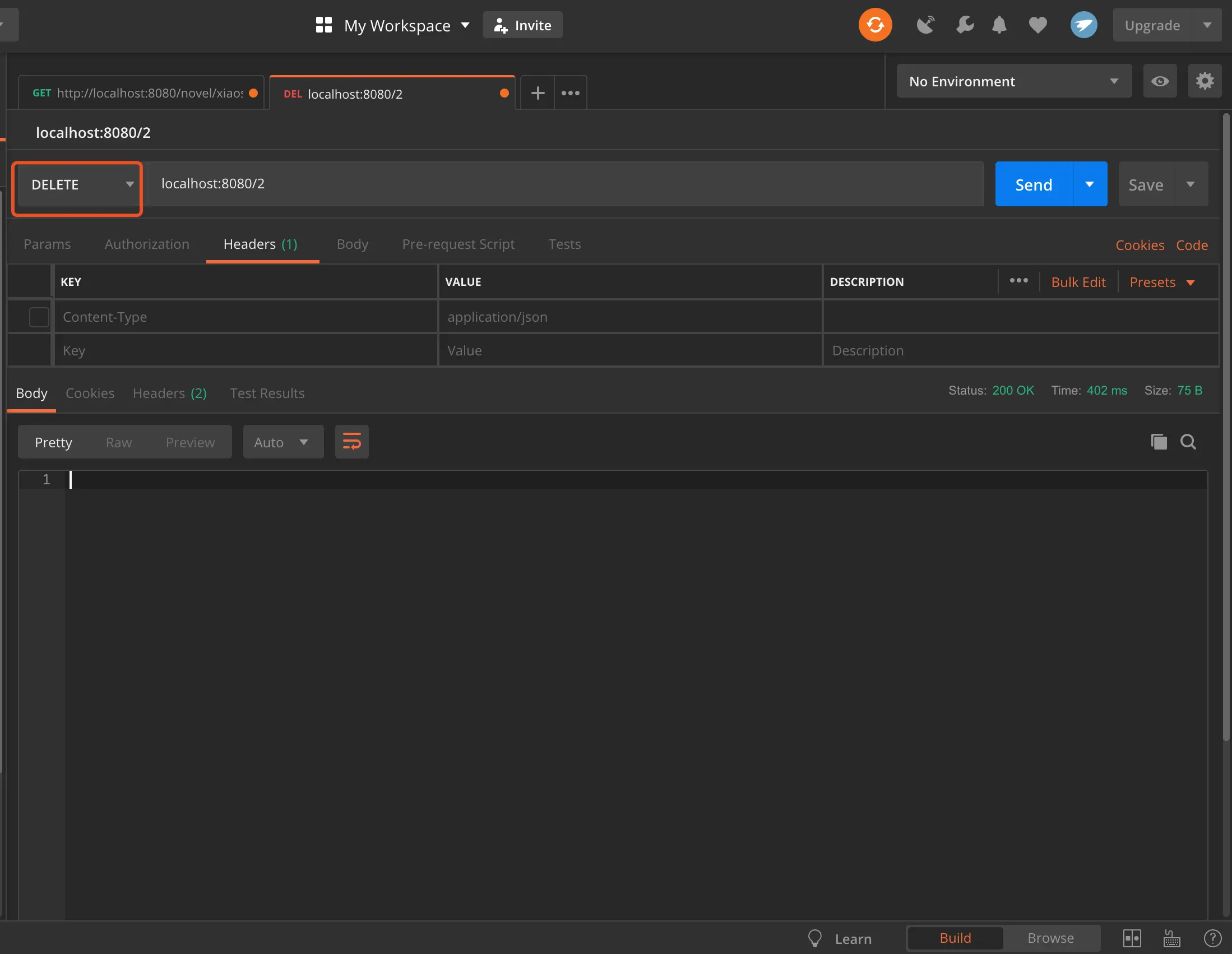Click the heart icon in the header
Image resolution: width=1232 pixels, height=954 pixels.
1038,25
